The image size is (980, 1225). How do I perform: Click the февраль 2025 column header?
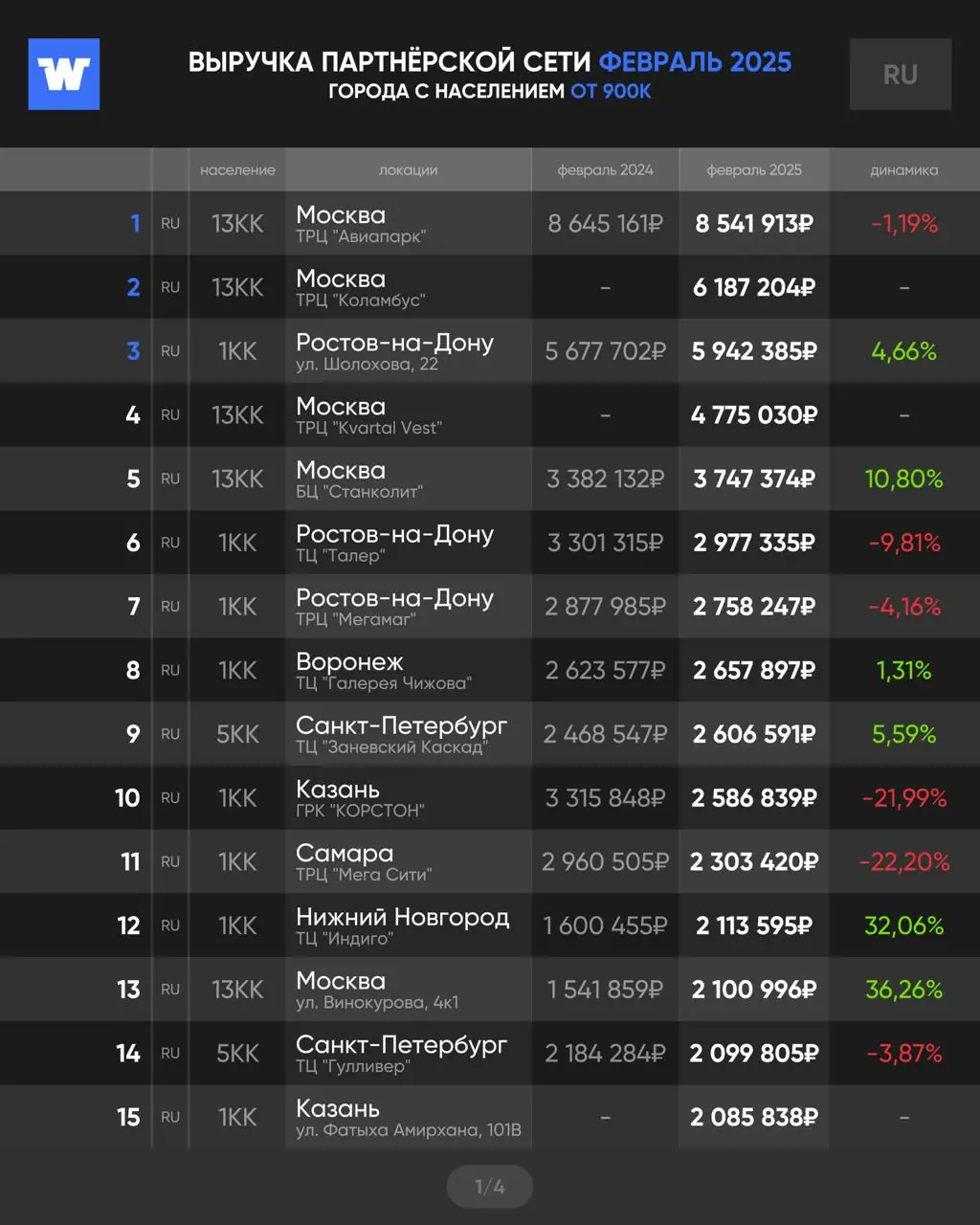pyautogui.click(x=754, y=169)
